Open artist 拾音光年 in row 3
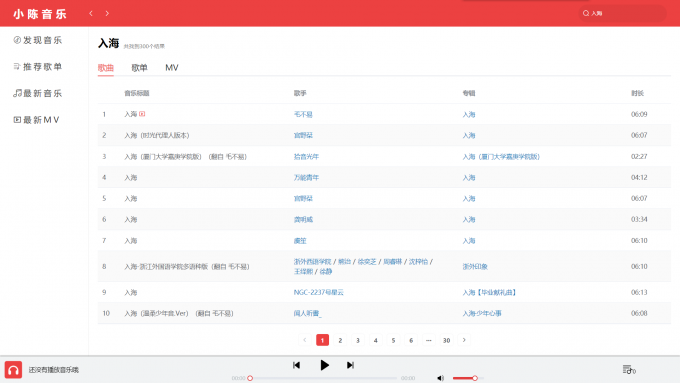This screenshot has width=680, height=383. tap(306, 157)
